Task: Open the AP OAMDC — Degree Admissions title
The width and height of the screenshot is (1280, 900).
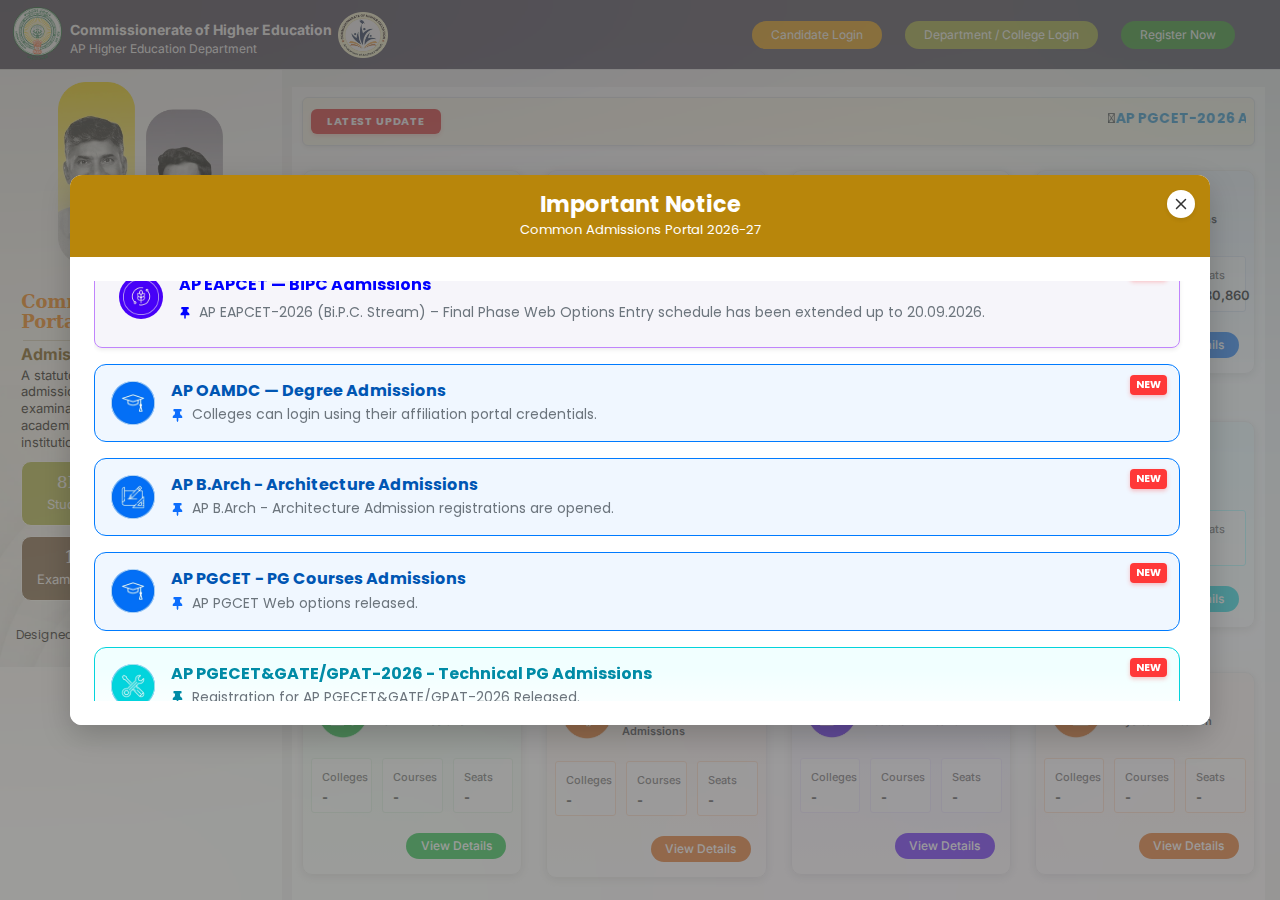Action: pyautogui.click(x=308, y=391)
